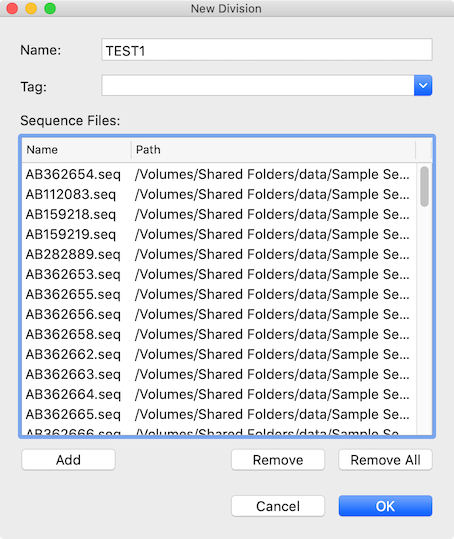The width and height of the screenshot is (454, 539).
Task: Select the AB282889.seq row
Action: (x=219, y=254)
